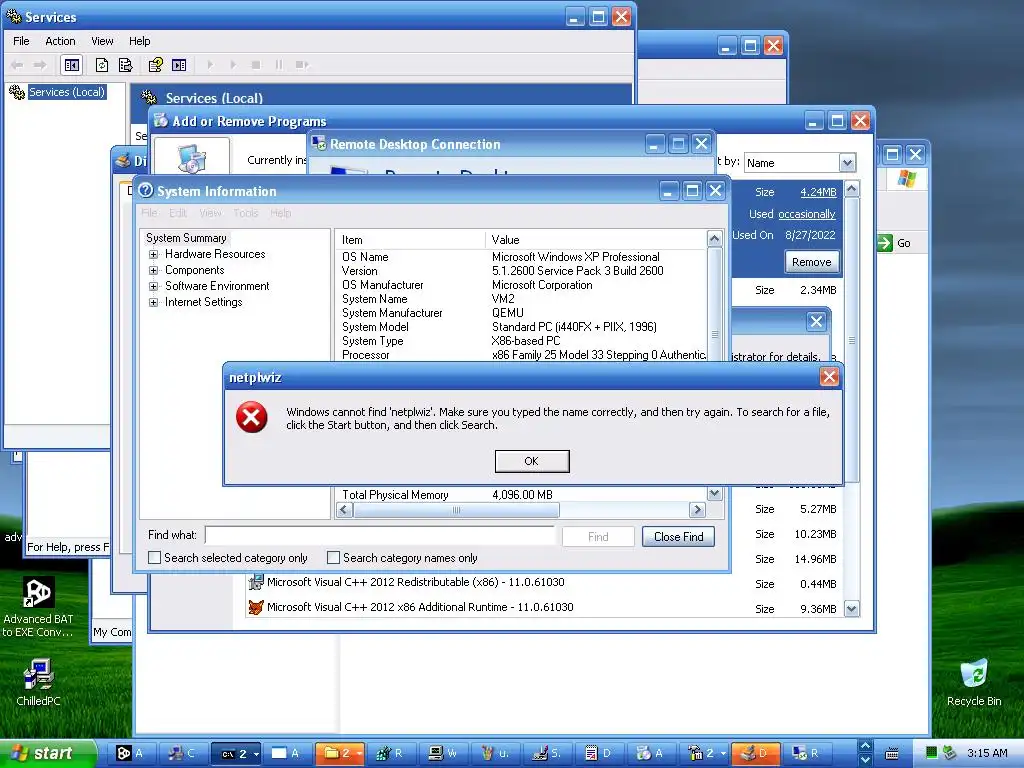The height and width of the screenshot is (768, 1024).
Task: Click the Pause Service icon in Services toolbar
Action: point(279,65)
